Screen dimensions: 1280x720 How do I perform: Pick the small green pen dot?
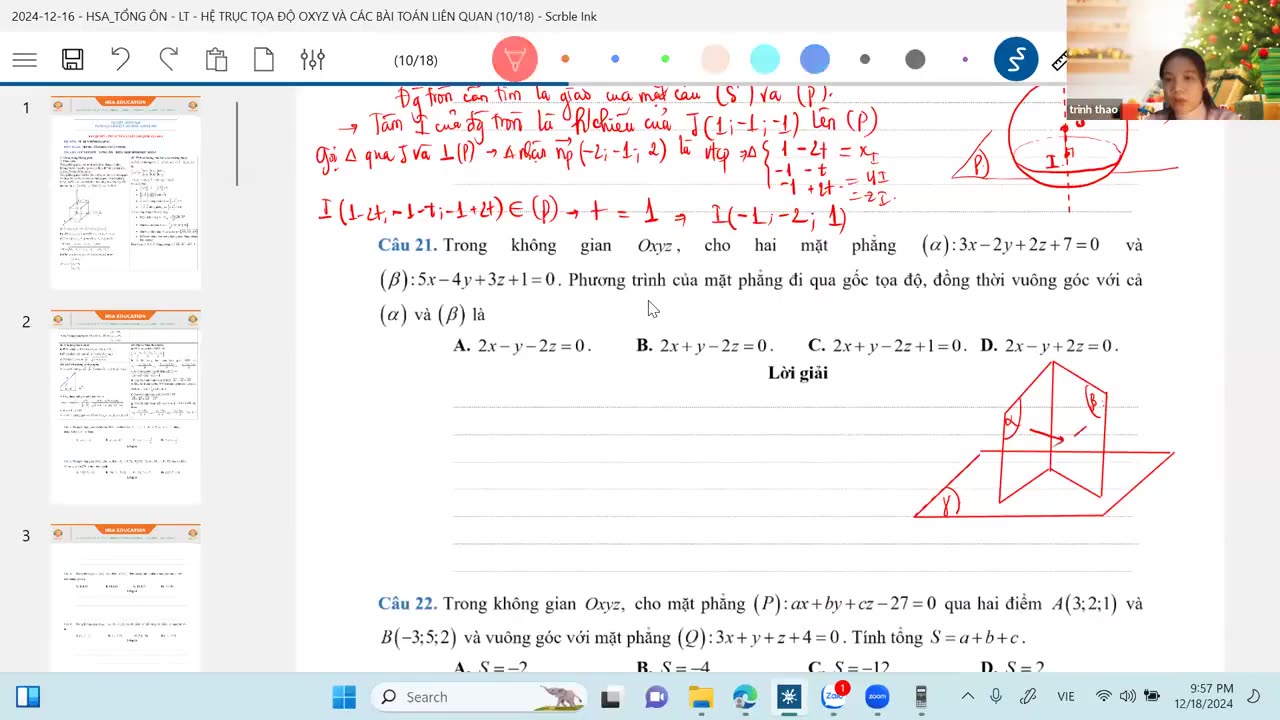[665, 60]
